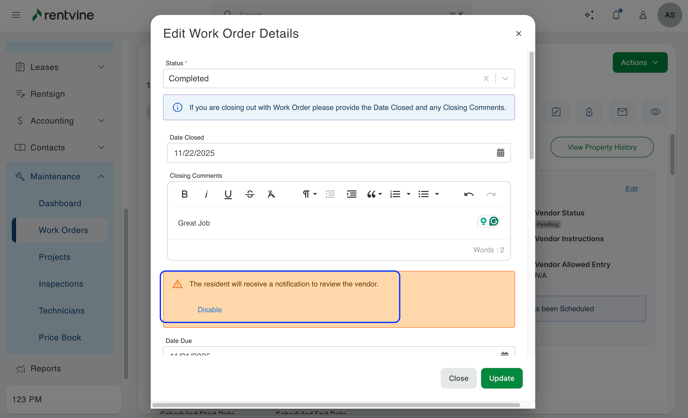Close the Edit Work Order dialog

coord(518,34)
